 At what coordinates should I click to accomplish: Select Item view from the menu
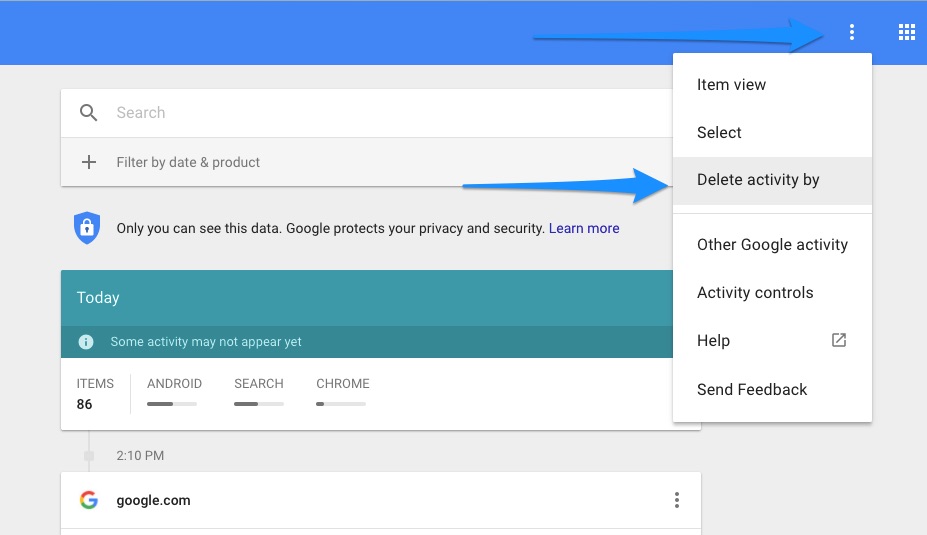click(731, 85)
